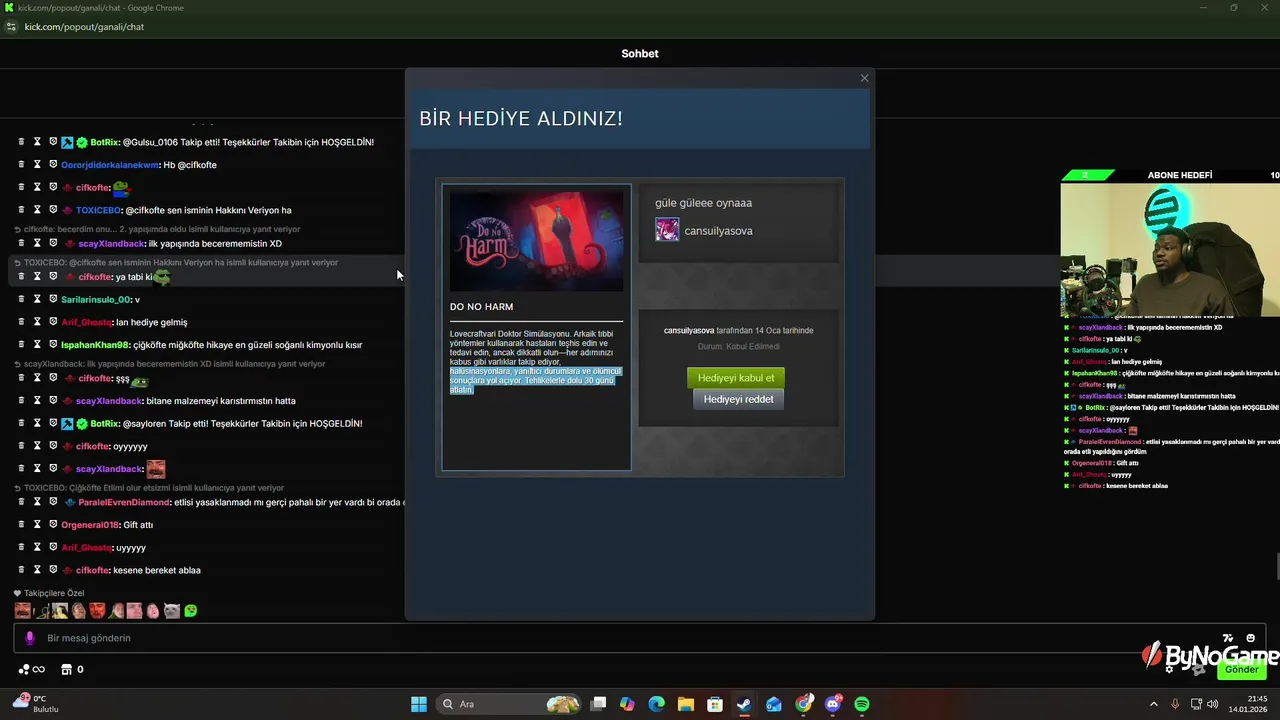Click the purple microphone icon in the message box

(29, 638)
